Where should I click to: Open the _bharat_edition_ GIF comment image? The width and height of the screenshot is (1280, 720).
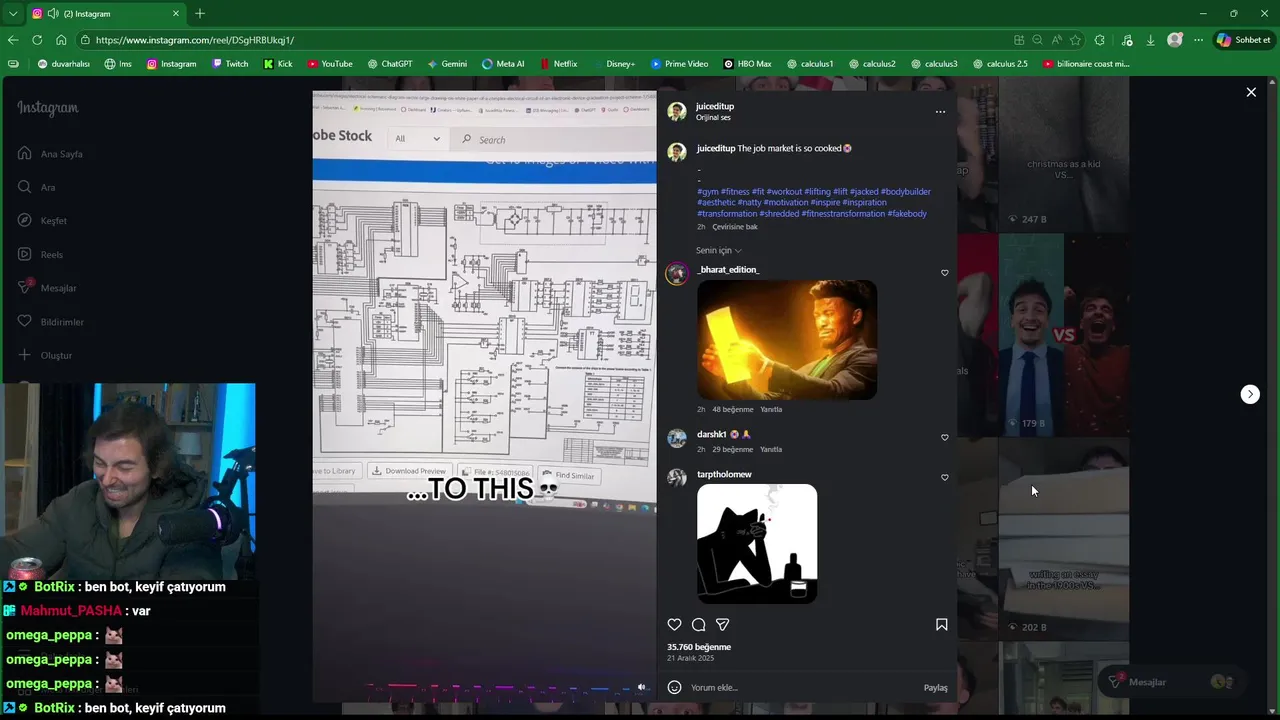coord(787,340)
